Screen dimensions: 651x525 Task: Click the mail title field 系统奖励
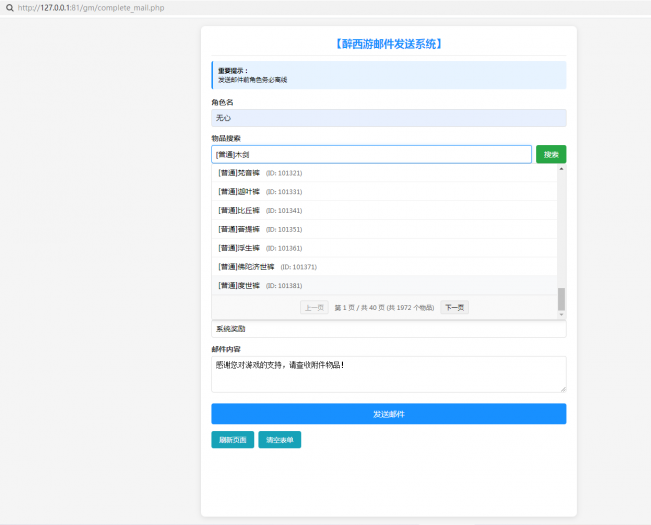pos(388,330)
